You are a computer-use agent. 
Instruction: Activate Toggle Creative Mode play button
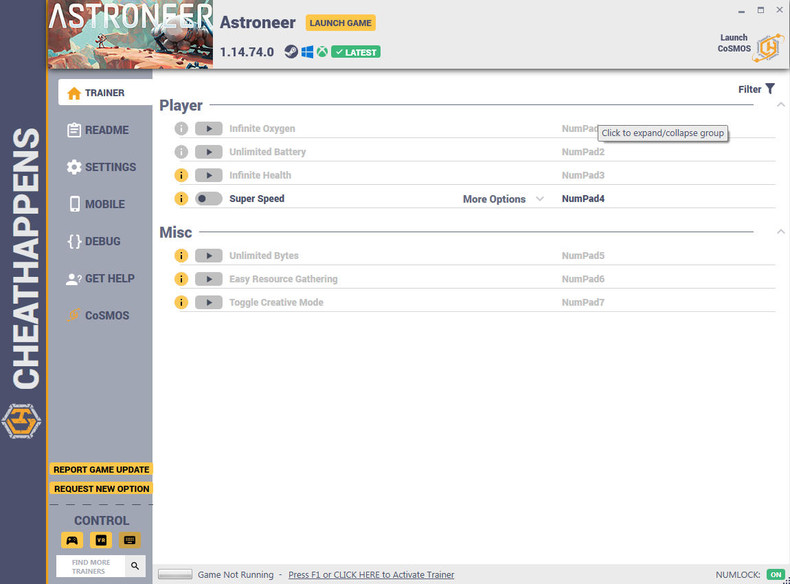click(209, 302)
